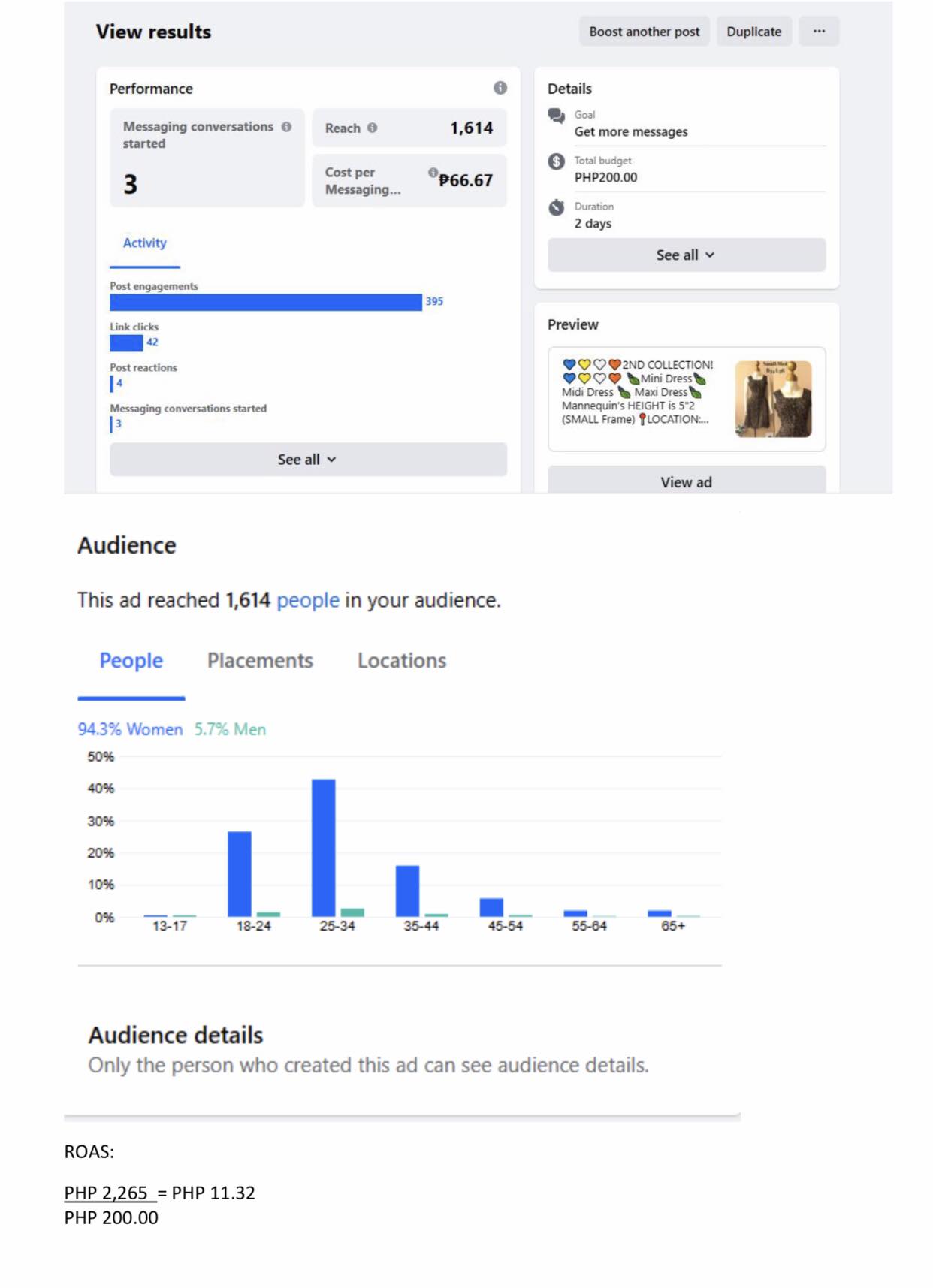Click the Reach info icon
The image size is (933, 1288).
coord(372,128)
